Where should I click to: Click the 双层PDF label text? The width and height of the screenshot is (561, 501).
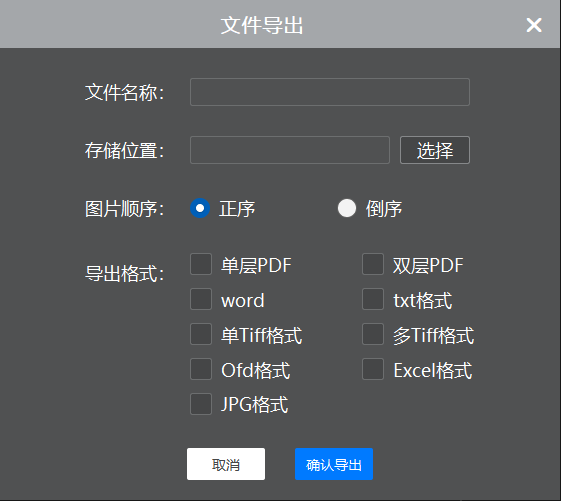(x=428, y=266)
